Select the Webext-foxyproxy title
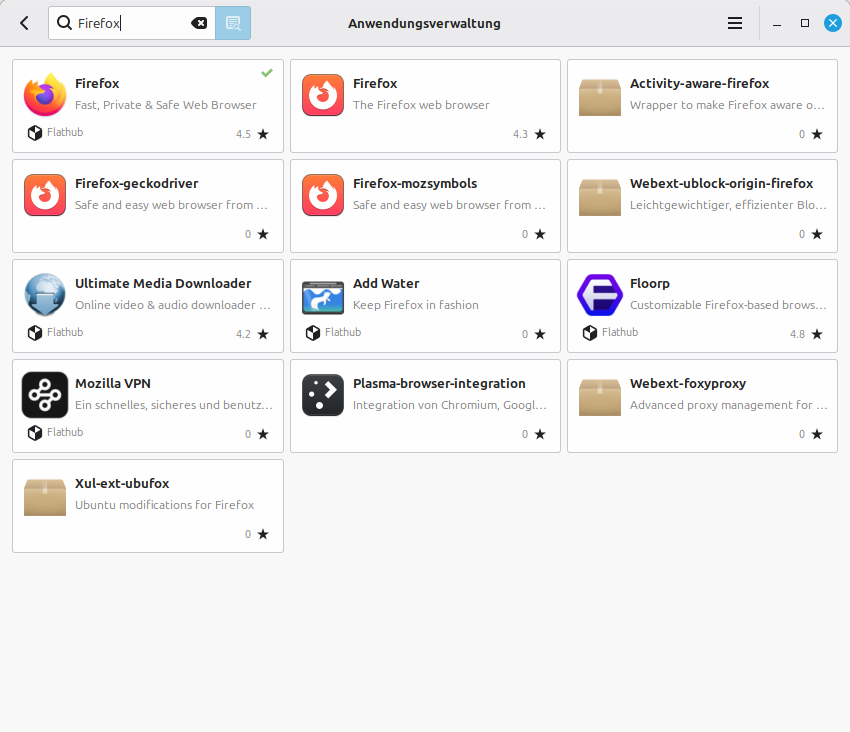Image resolution: width=850 pixels, height=732 pixels. [x=688, y=384]
